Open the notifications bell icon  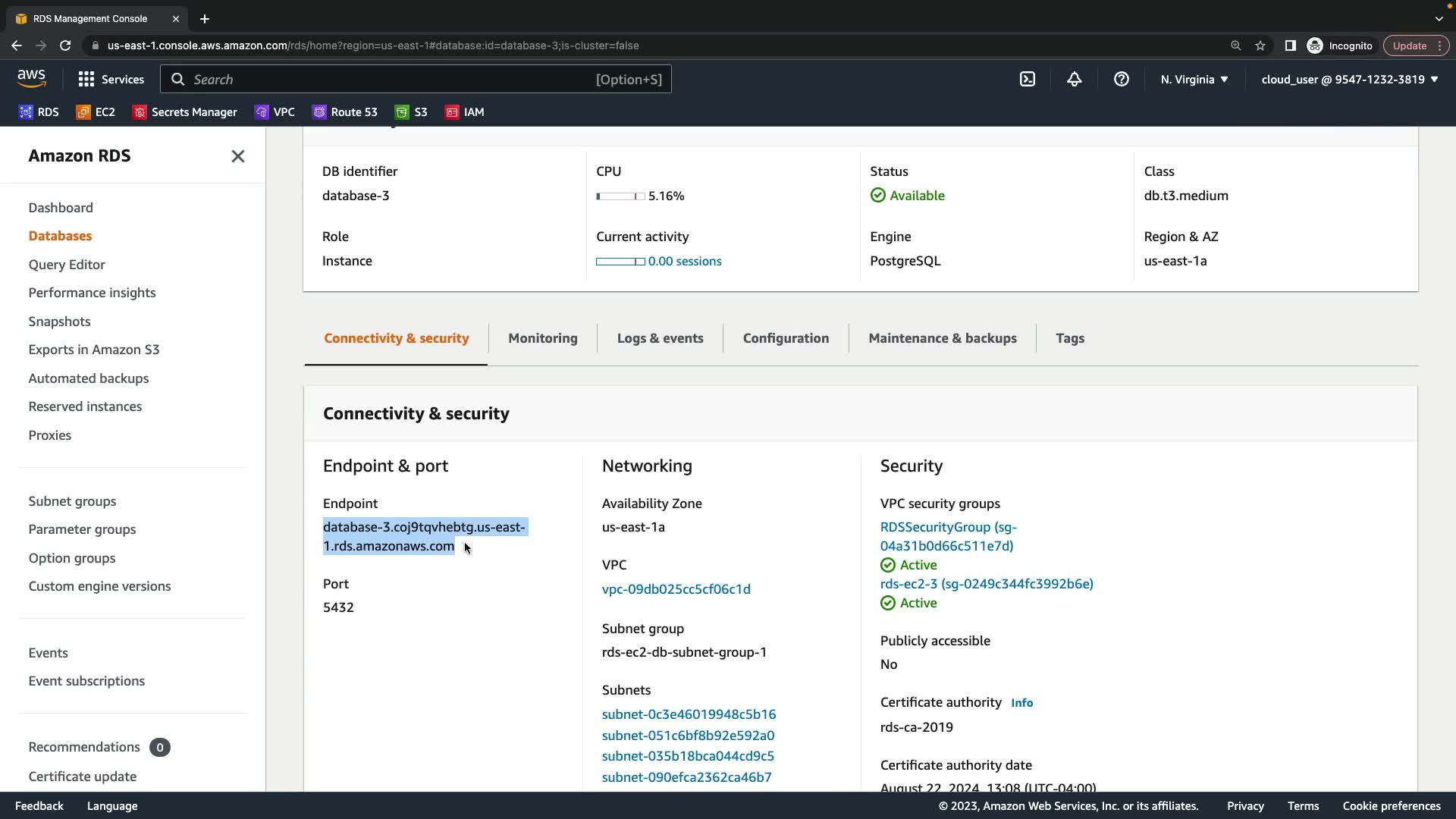point(1074,79)
